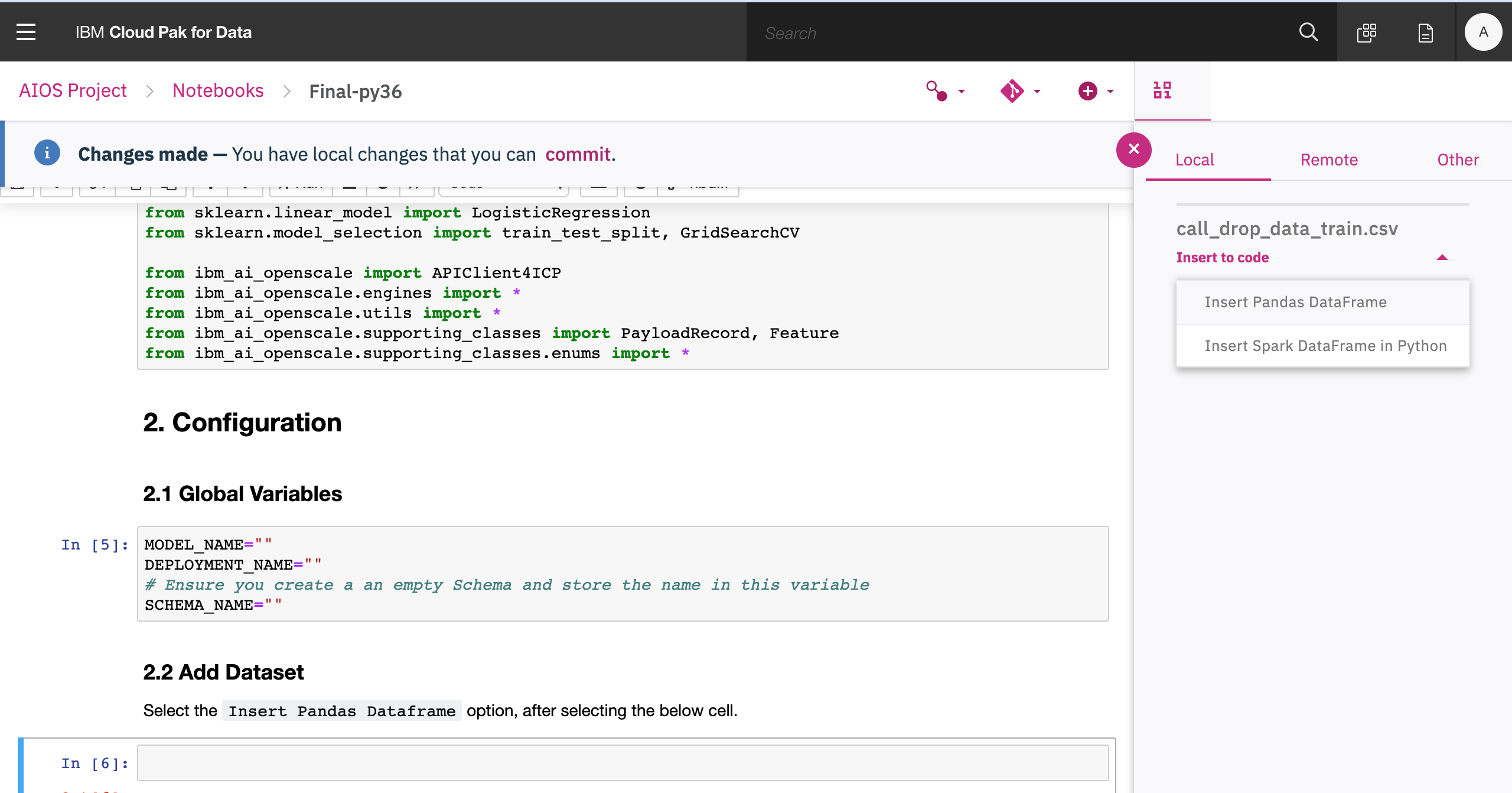Open the hamburger navigation menu

pyautogui.click(x=26, y=32)
